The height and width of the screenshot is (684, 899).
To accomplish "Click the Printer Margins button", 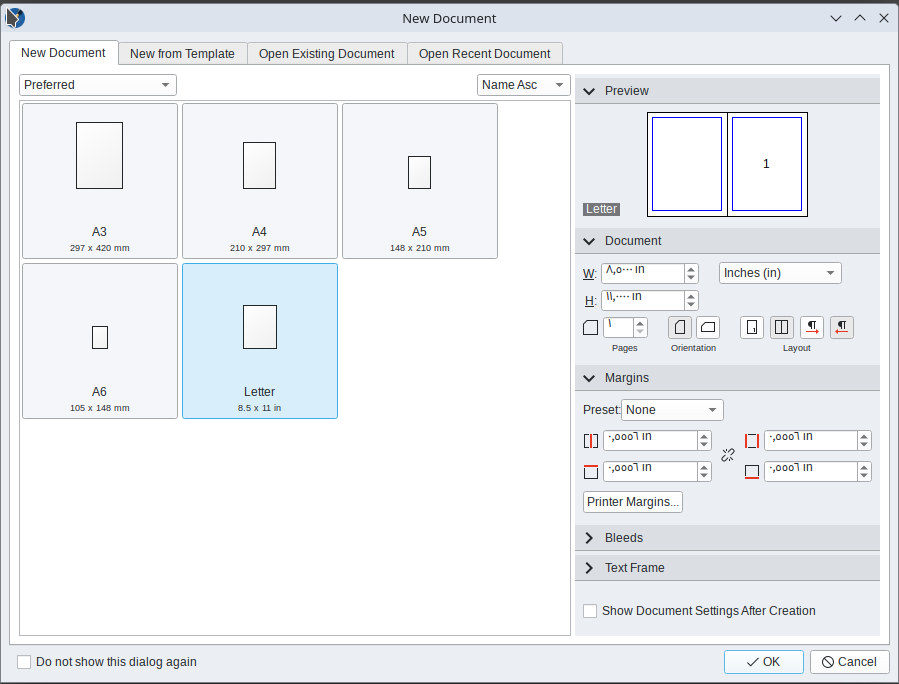I will [x=633, y=502].
